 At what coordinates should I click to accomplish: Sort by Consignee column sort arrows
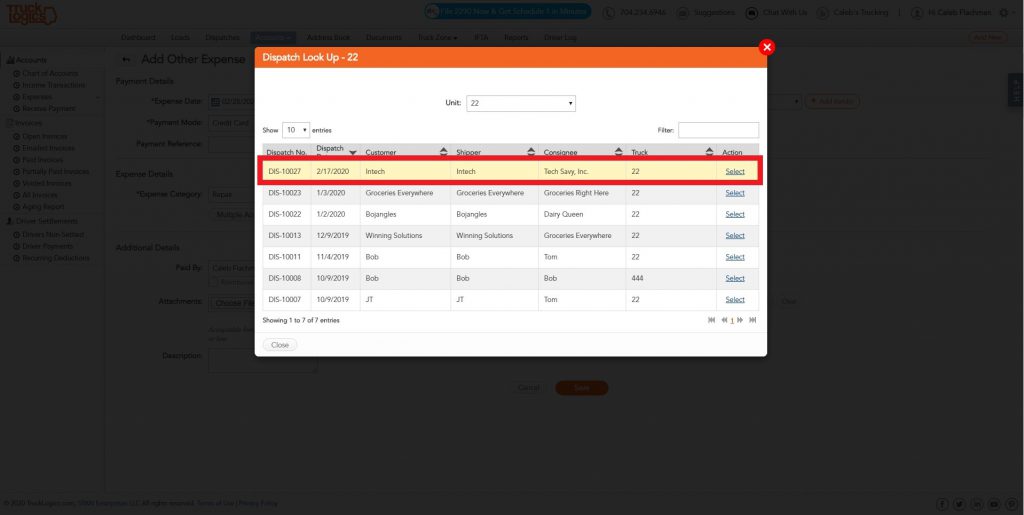coord(618,152)
